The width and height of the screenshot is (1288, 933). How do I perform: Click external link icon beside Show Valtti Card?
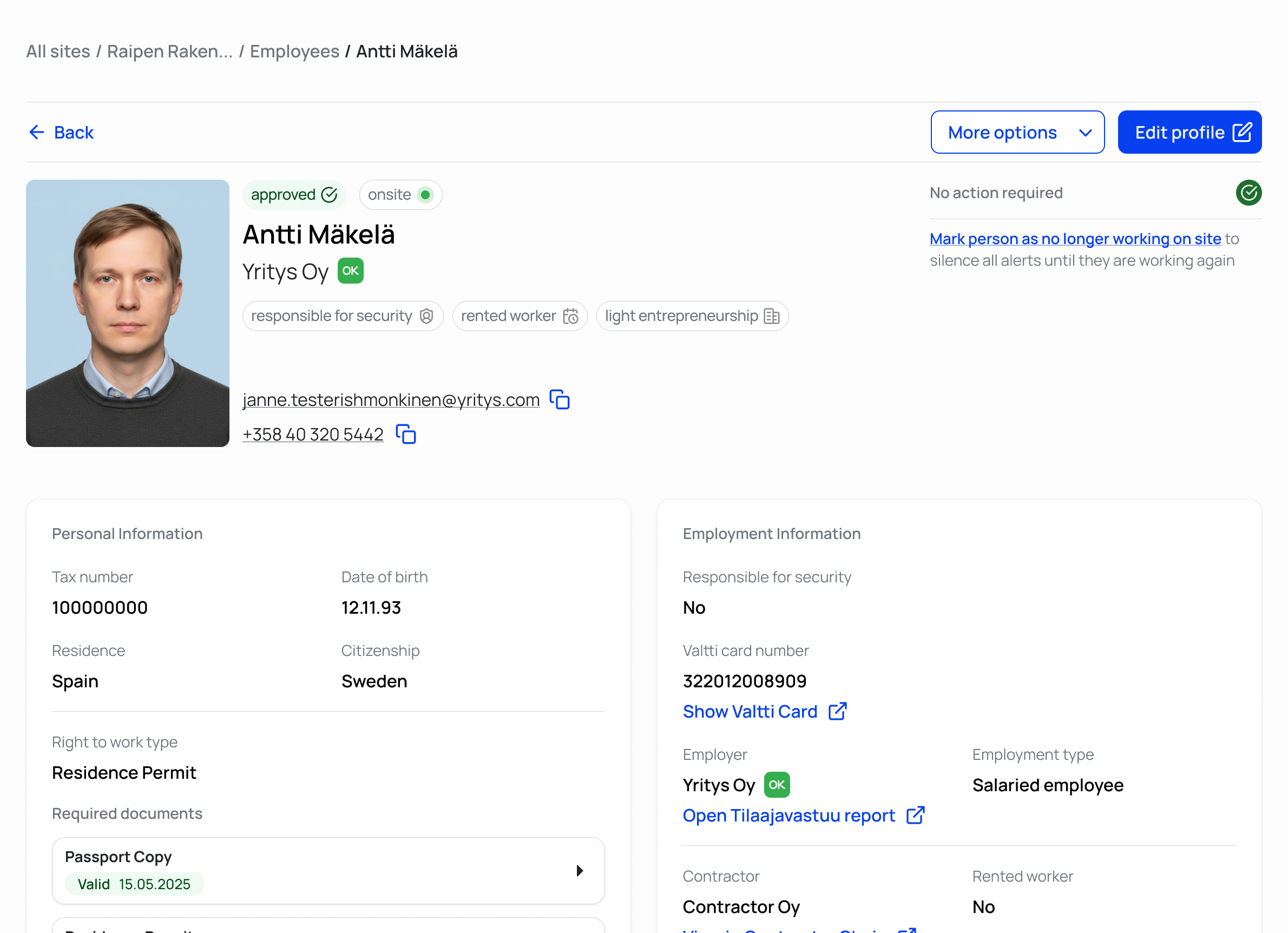(x=838, y=712)
